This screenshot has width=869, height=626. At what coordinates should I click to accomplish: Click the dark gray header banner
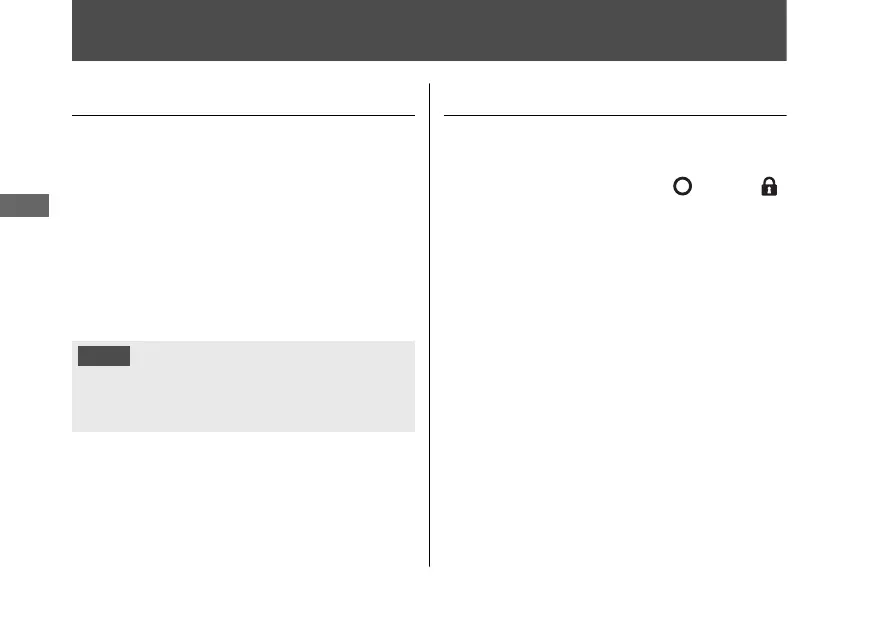coord(429,31)
